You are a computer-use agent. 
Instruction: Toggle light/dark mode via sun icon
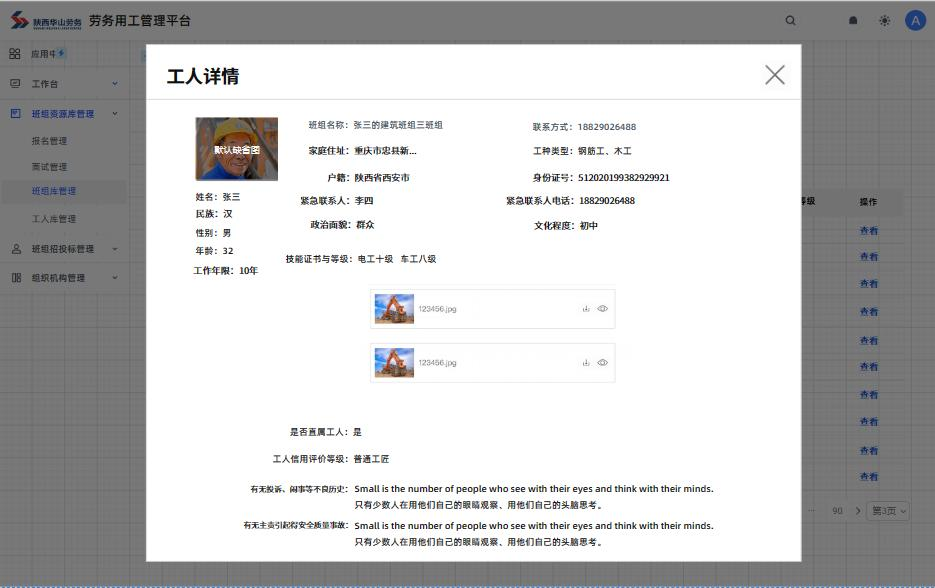pos(884,21)
